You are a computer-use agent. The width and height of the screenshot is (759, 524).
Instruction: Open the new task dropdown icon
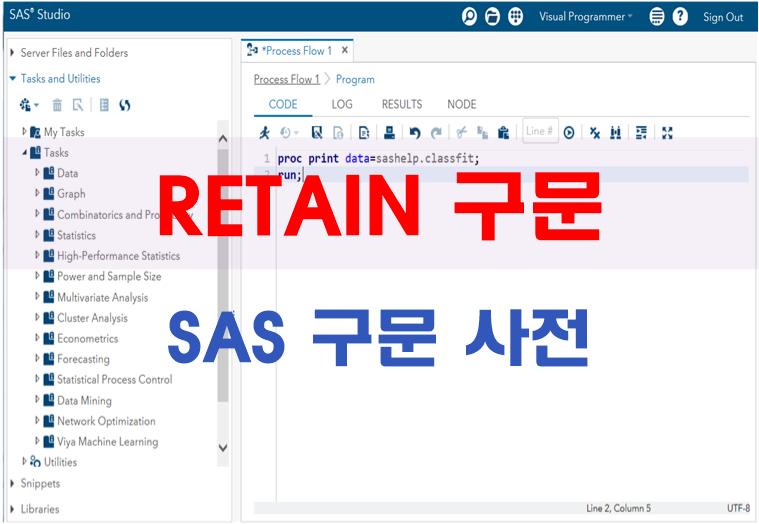point(29,105)
